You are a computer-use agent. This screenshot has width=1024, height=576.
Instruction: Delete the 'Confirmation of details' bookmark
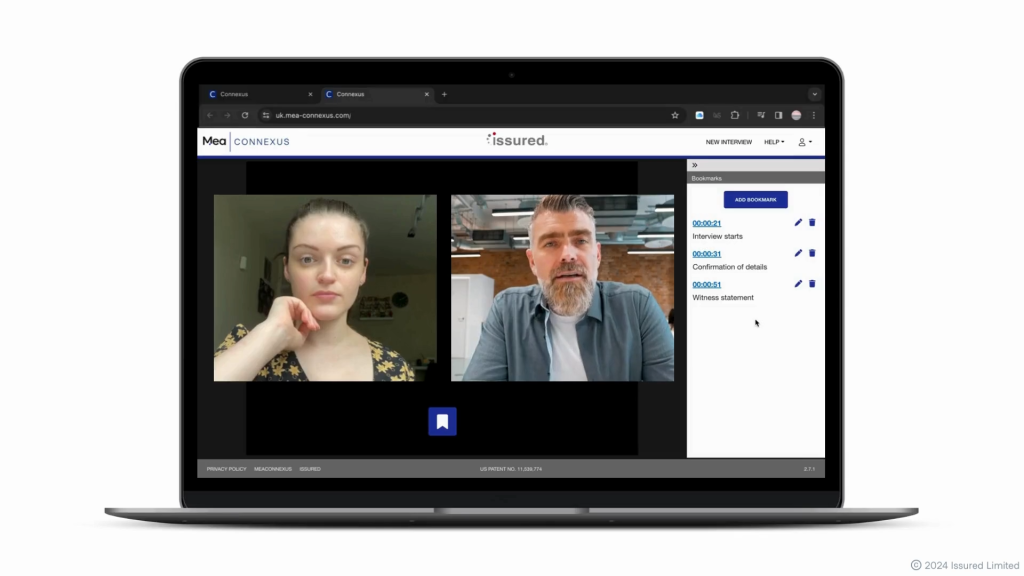point(812,253)
